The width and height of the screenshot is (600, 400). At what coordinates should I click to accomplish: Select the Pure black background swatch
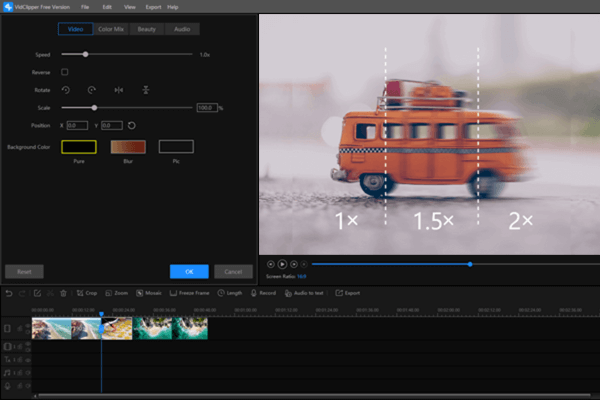pyautogui.click(x=79, y=147)
